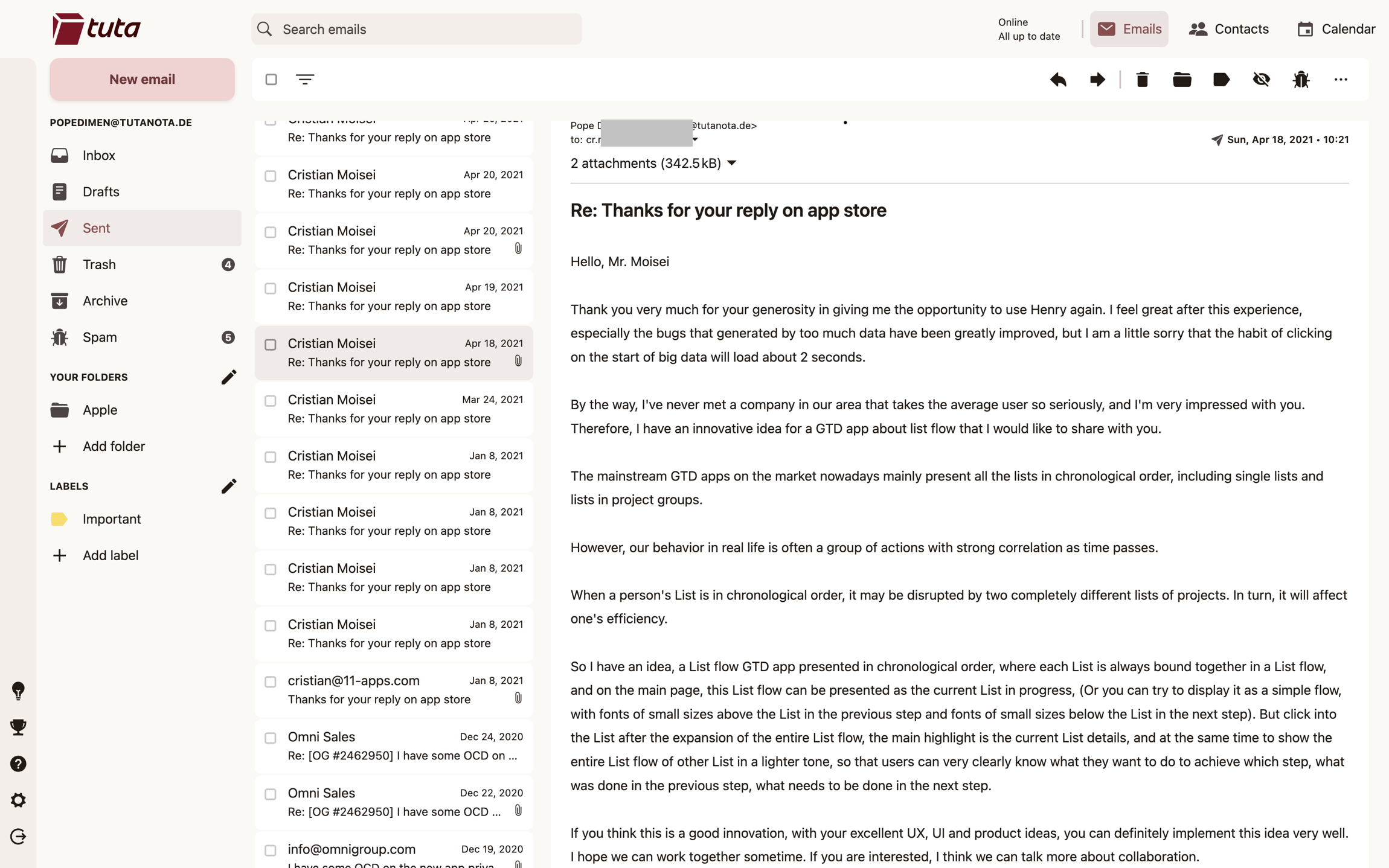Edit folders with pencil icon
Screen dimensions: 1389x868
[x=228, y=377]
